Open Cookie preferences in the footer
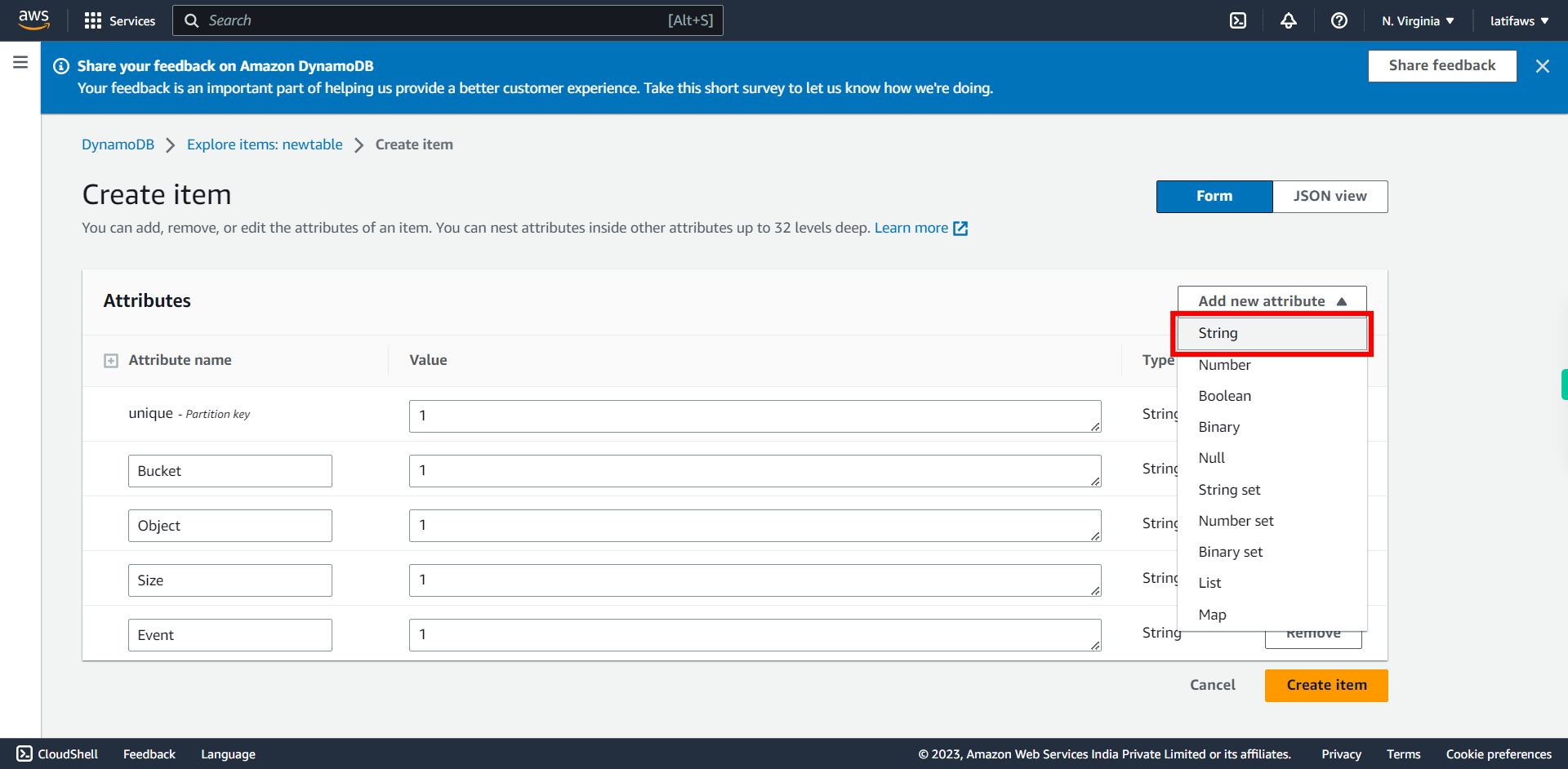This screenshot has height=769, width=1568. [1499, 754]
